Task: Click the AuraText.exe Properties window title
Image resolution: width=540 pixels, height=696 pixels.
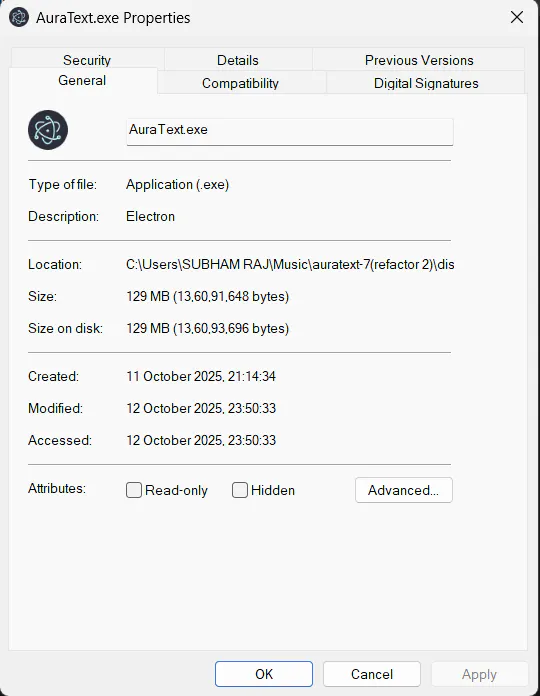Action: point(113,18)
